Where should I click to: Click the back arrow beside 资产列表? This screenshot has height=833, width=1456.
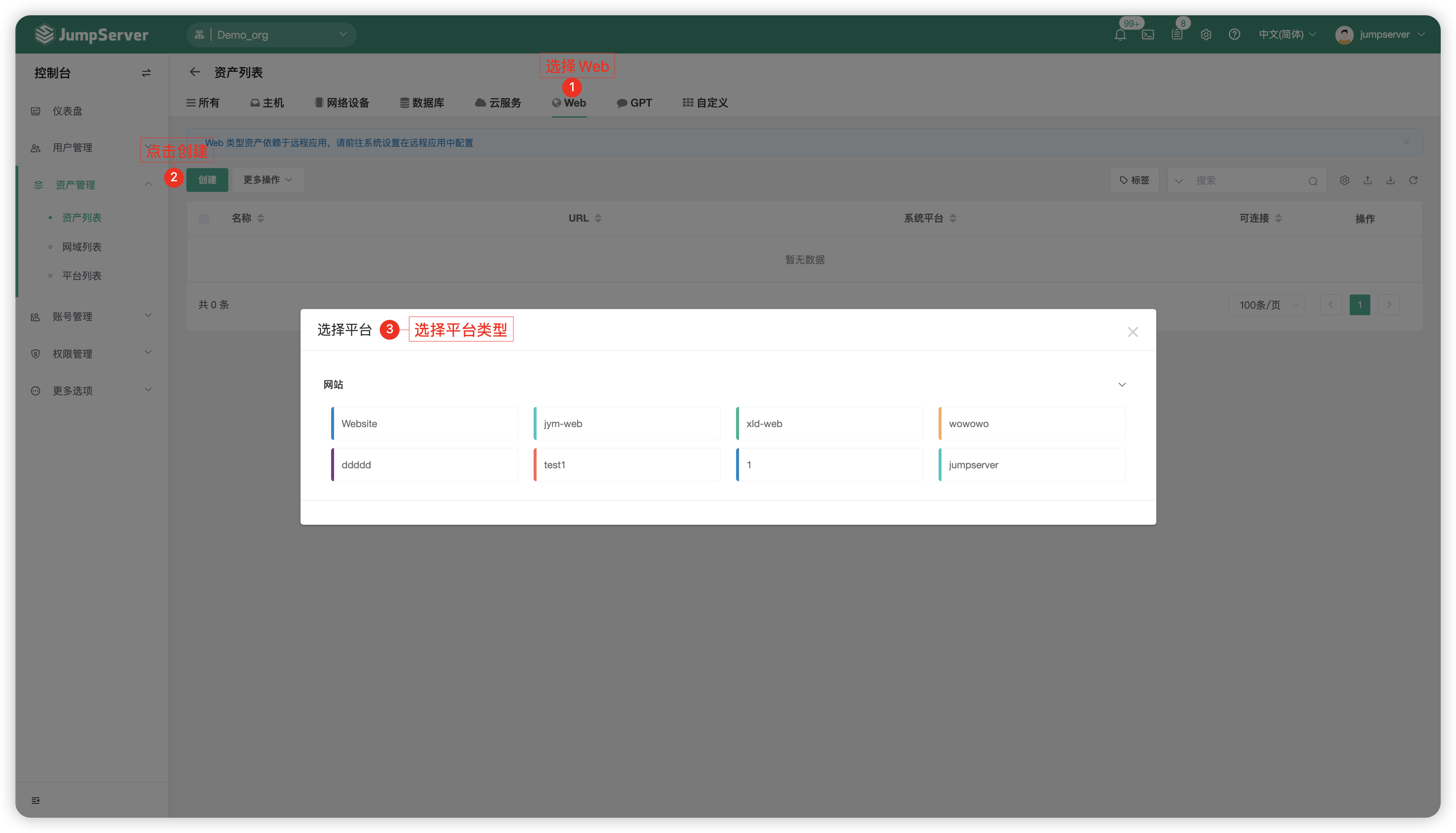pos(195,72)
